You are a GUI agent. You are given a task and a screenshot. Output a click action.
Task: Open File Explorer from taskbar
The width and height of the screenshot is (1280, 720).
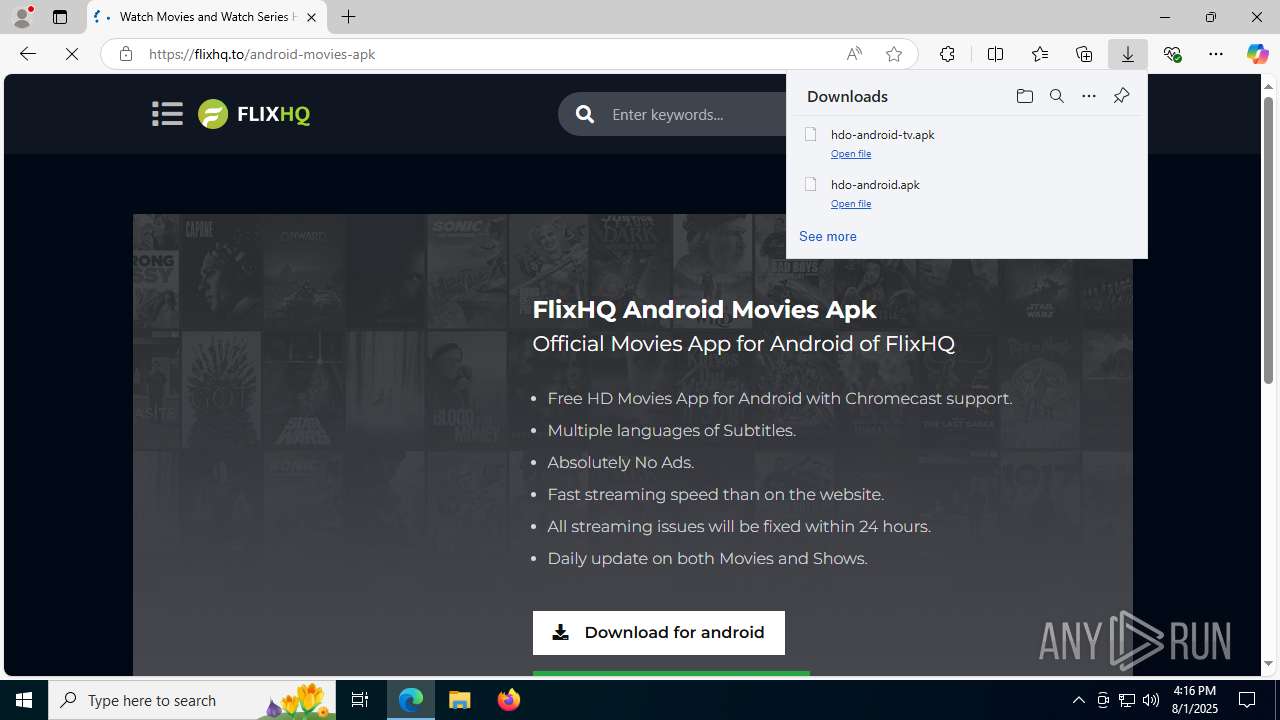click(x=460, y=700)
